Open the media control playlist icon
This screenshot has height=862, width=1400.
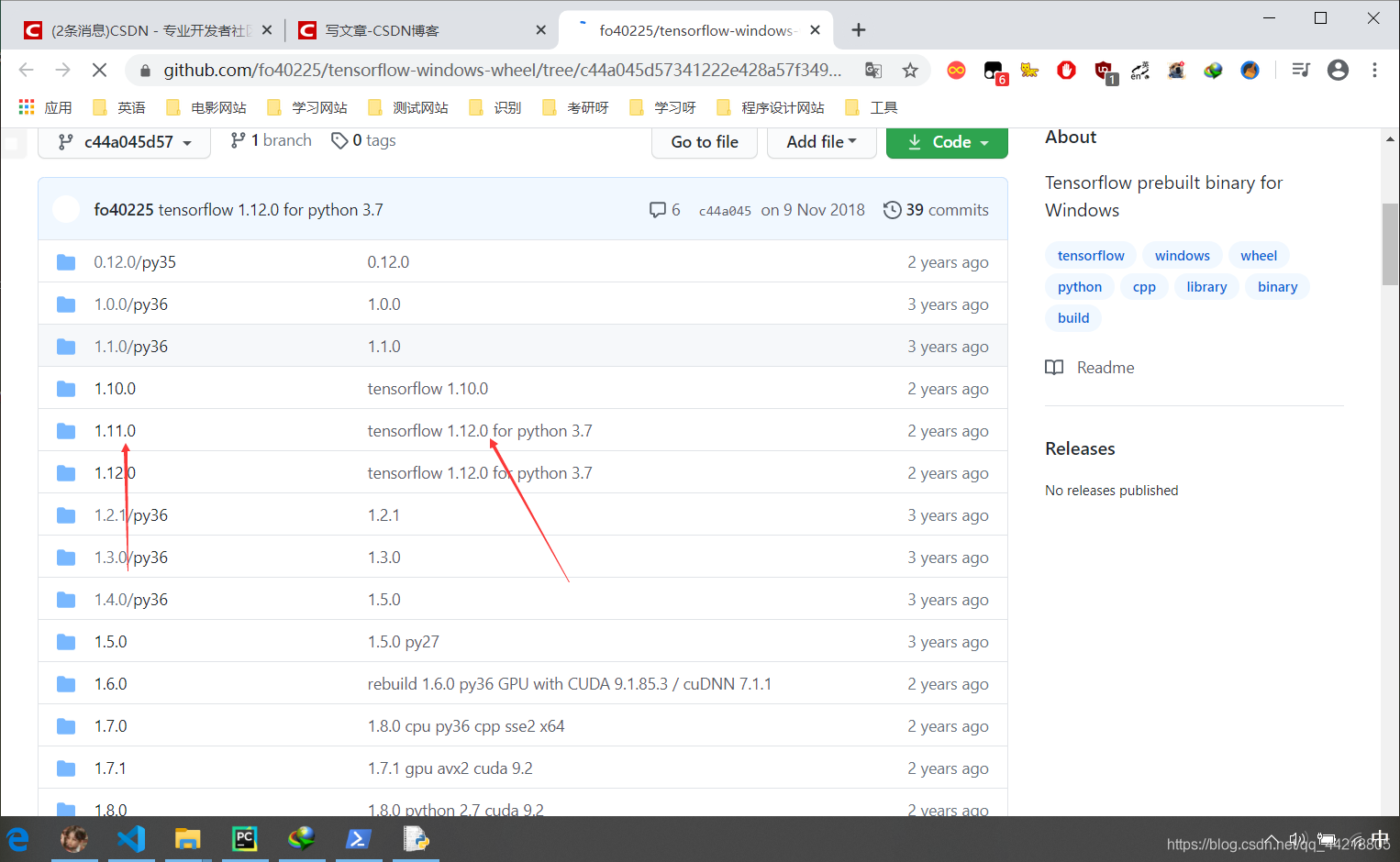(x=1301, y=70)
